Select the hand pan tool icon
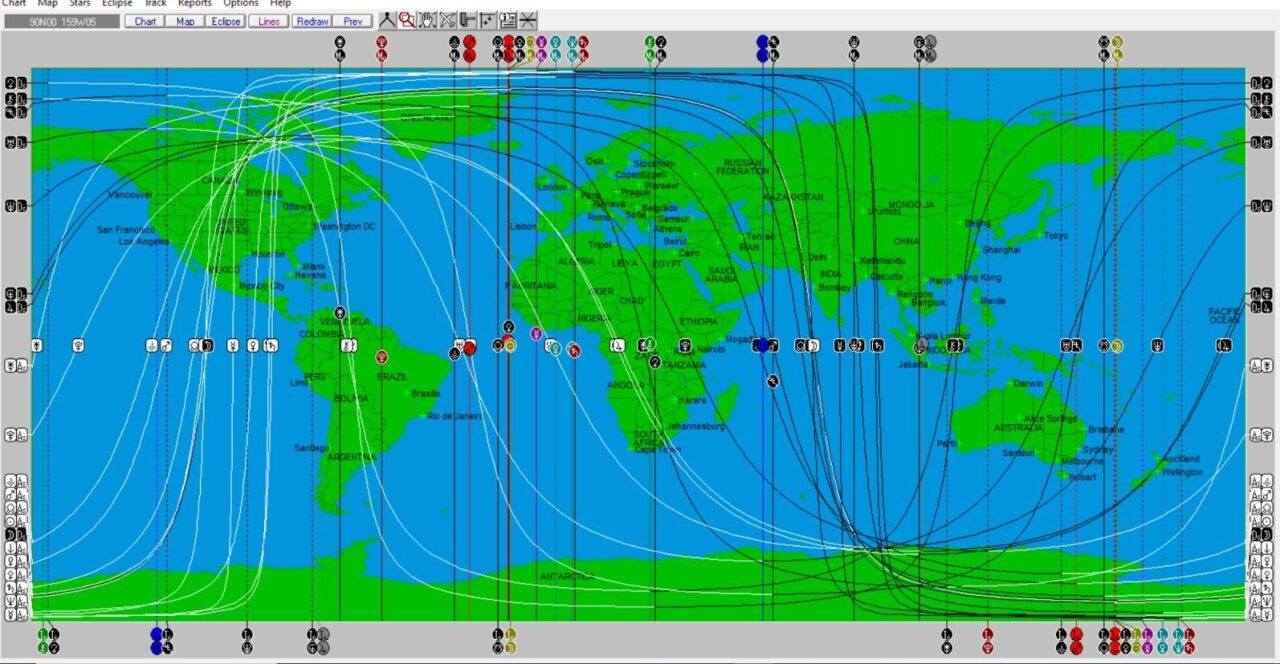 428,20
